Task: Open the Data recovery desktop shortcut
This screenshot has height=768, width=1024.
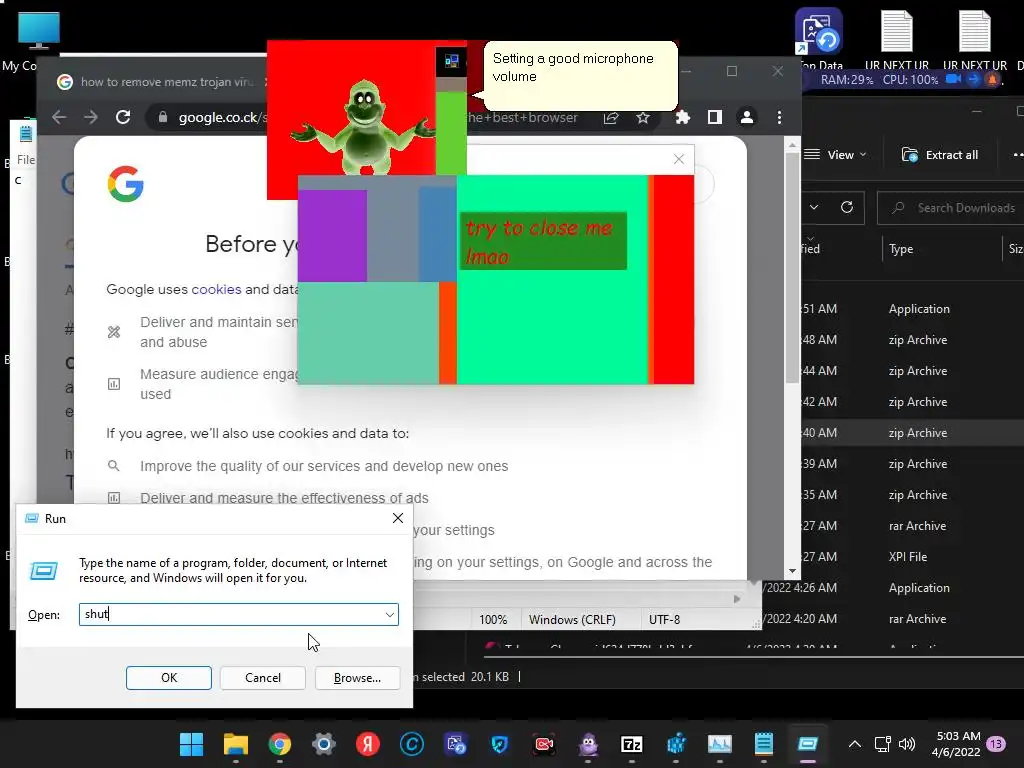Action: coord(820,39)
